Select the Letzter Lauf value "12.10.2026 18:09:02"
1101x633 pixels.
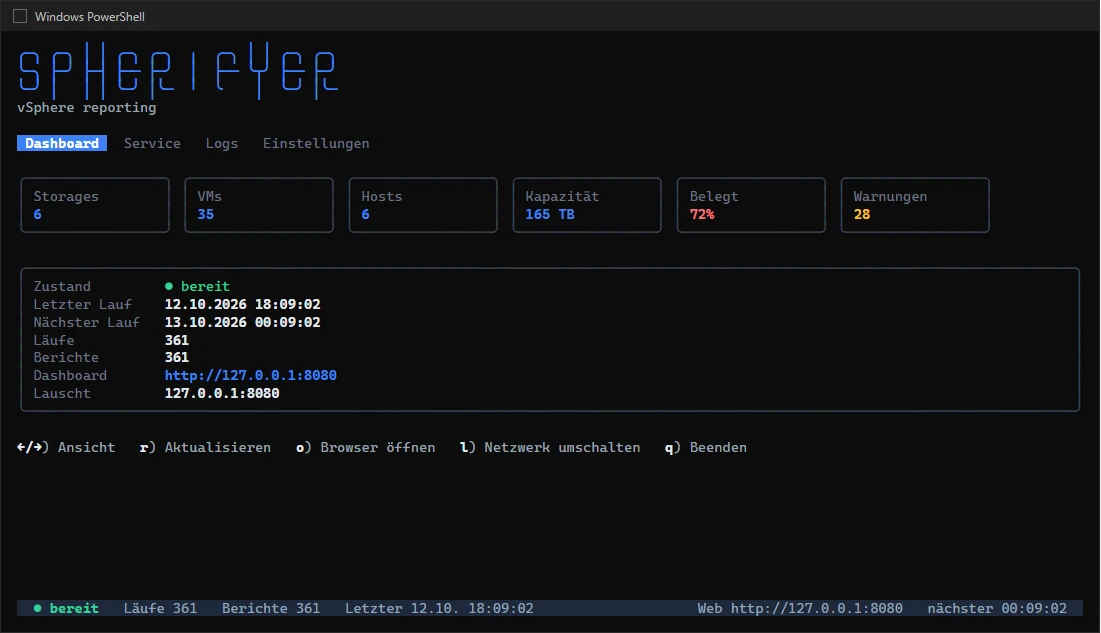[x=242, y=304]
